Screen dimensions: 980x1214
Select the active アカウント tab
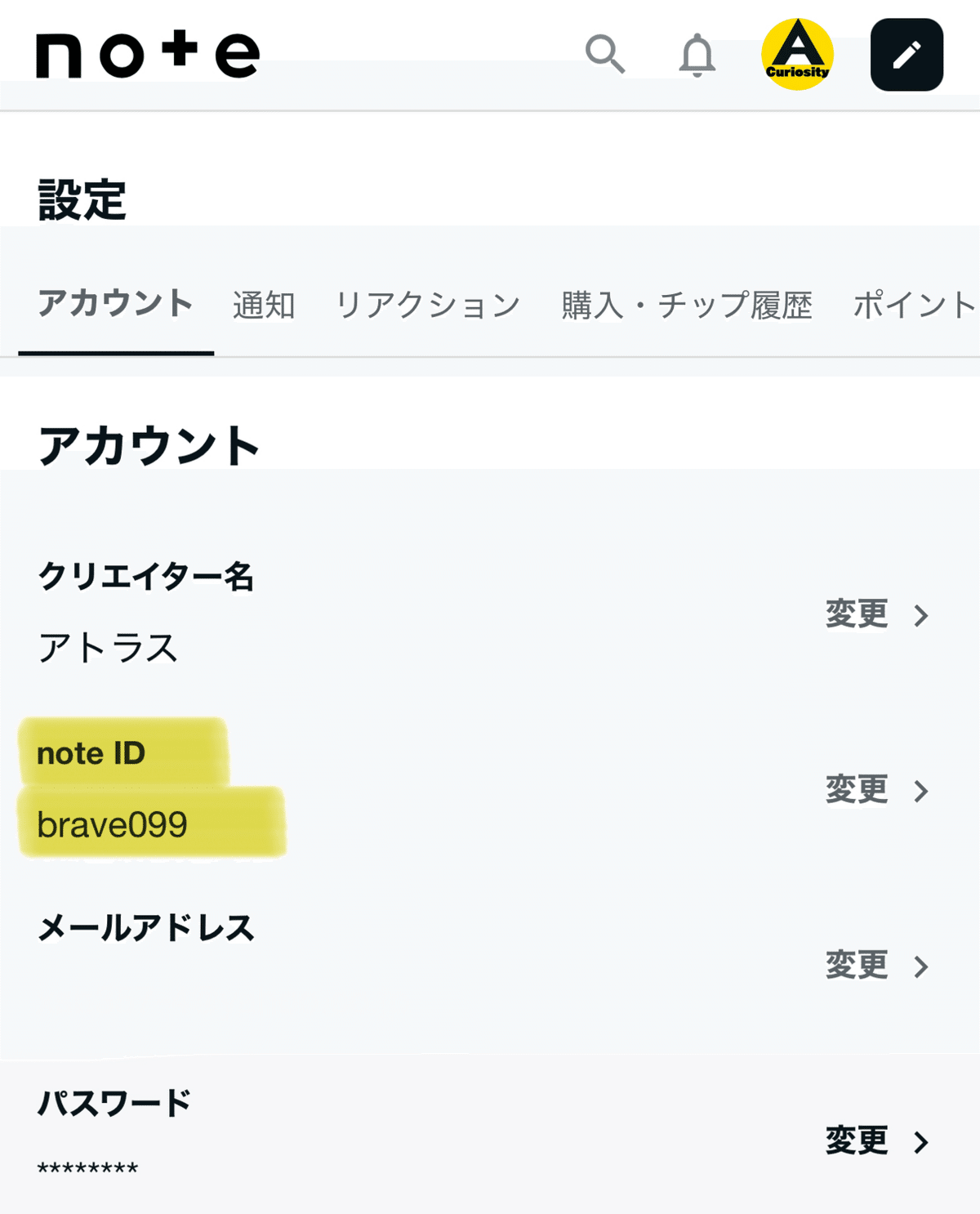click(x=116, y=305)
